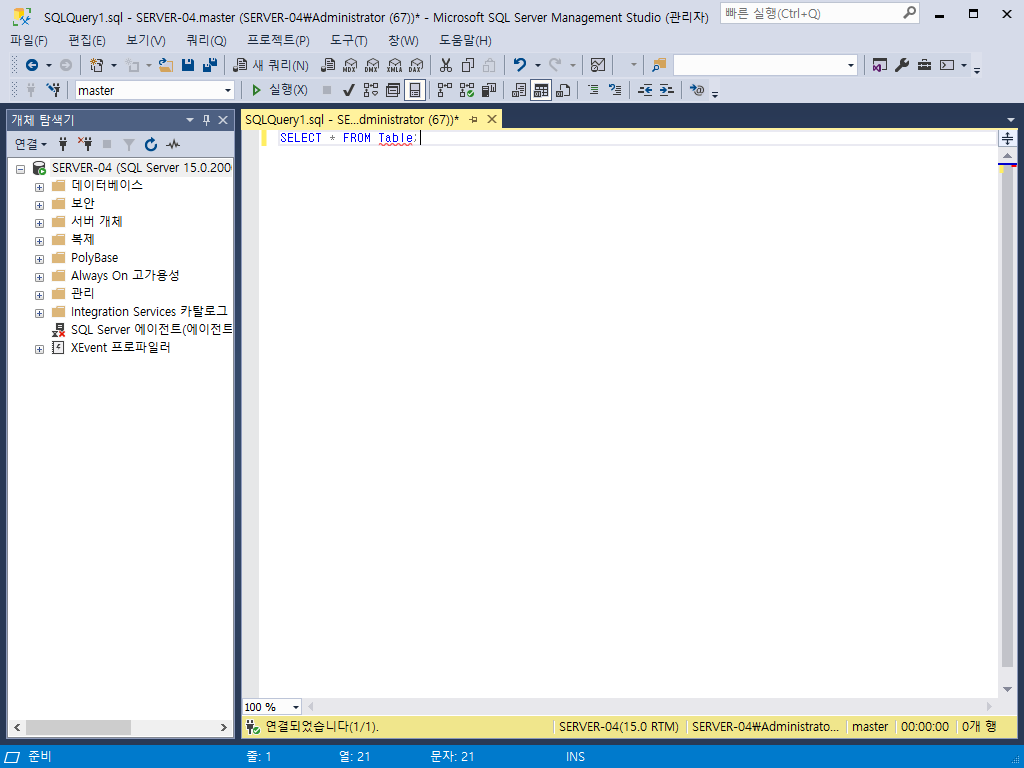Expand the 보안 folder node
This screenshot has height=768, width=1024.
coord(39,205)
